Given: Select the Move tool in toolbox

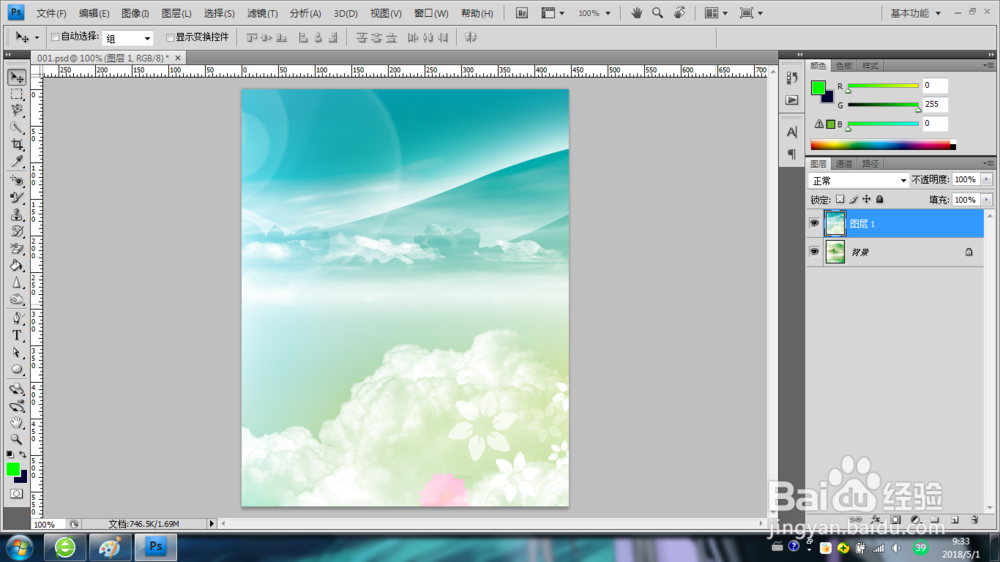Looking at the screenshot, I should (x=17, y=77).
